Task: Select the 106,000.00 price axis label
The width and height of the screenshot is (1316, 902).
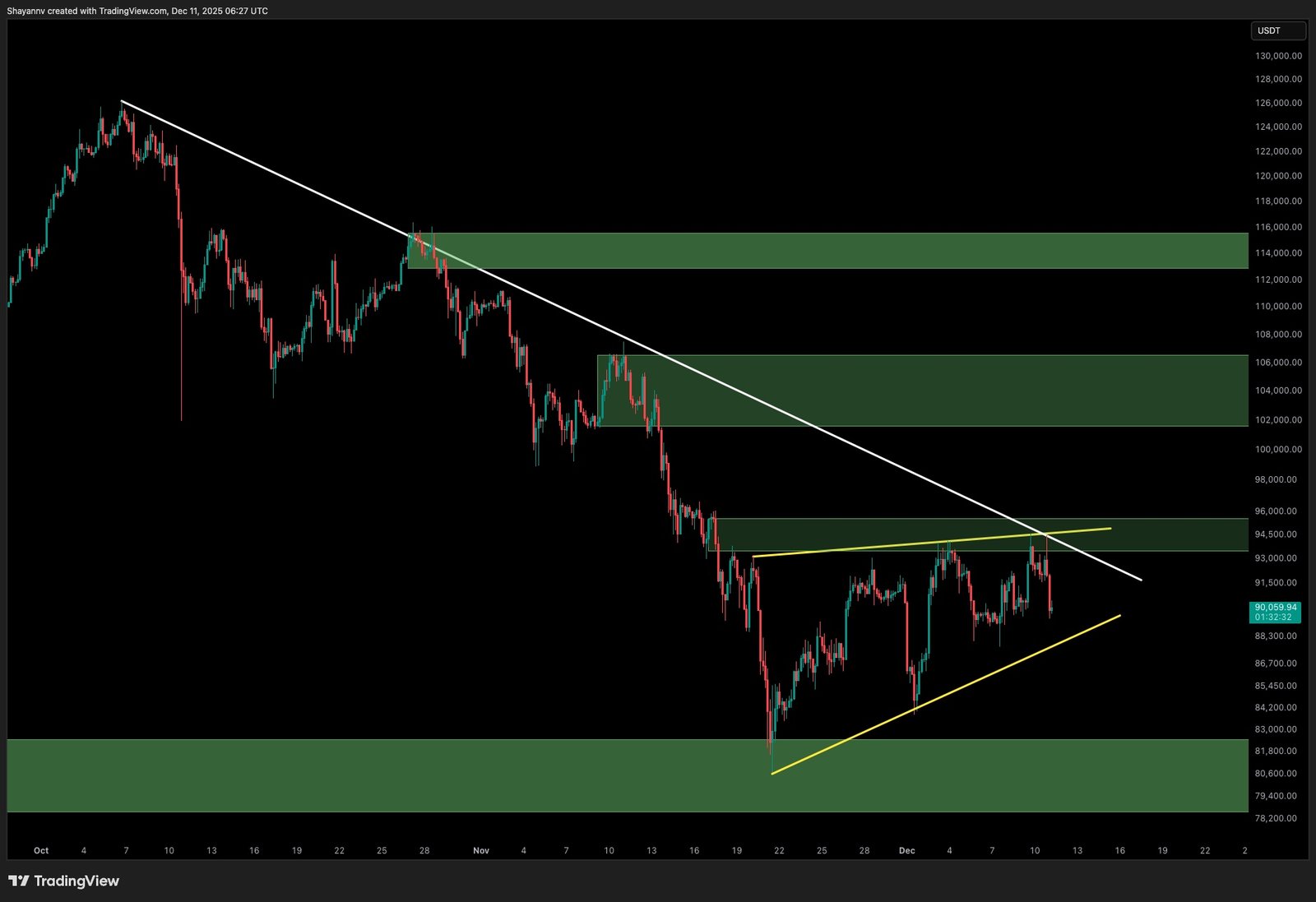Action: pyautogui.click(x=1278, y=362)
